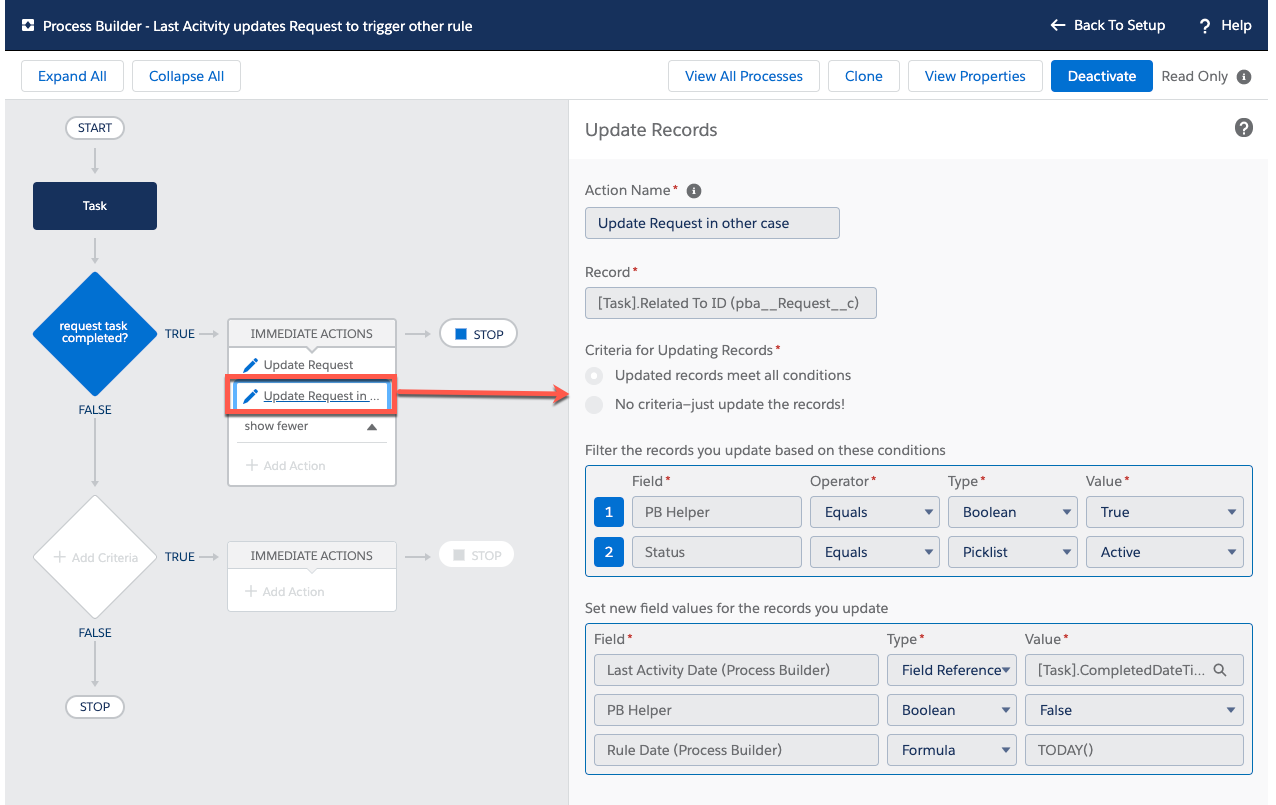This screenshot has height=805, width=1276.
Task: Click View All Processes
Action: (x=743, y=75)
